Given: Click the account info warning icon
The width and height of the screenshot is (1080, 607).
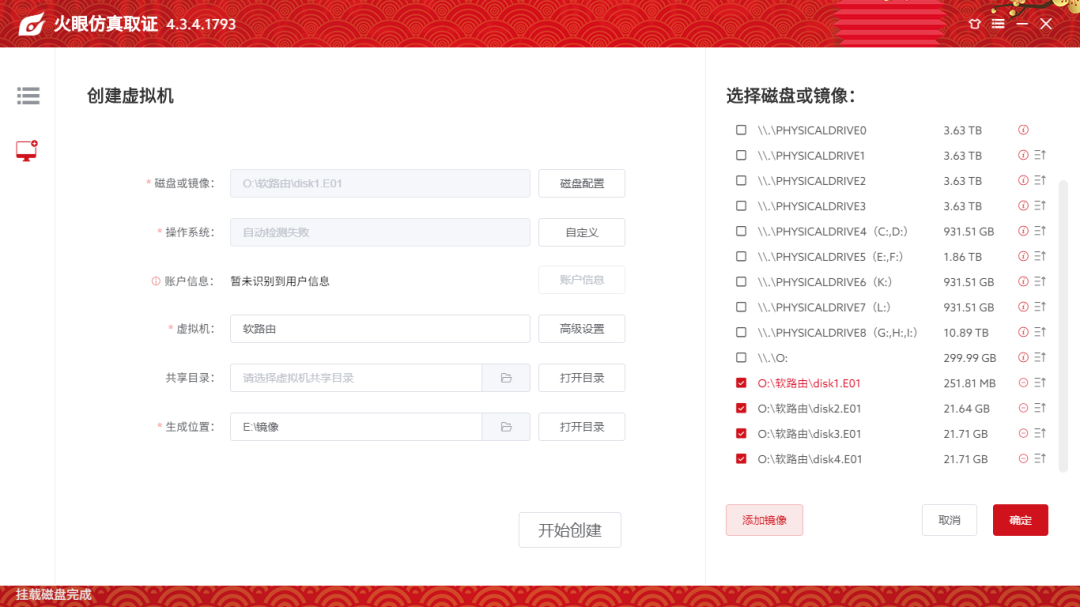Looking at the screenshot, I should pos(156,281).
